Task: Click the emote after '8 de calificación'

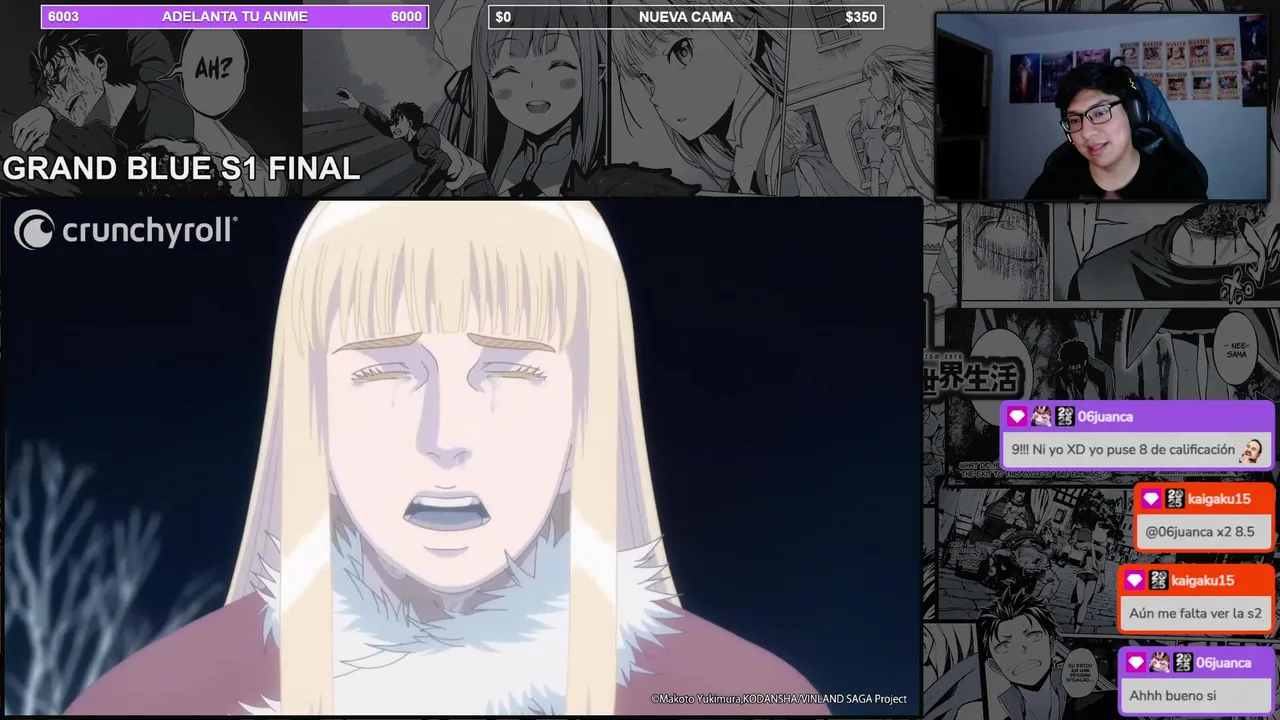Action: [1251, 450]
